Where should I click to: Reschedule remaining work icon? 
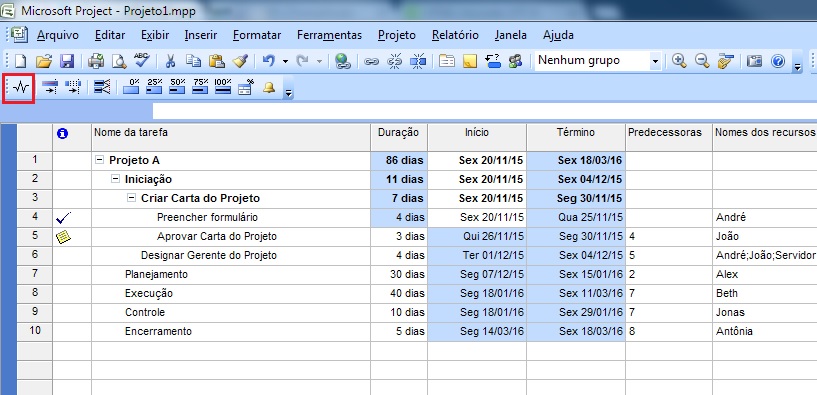73,88
